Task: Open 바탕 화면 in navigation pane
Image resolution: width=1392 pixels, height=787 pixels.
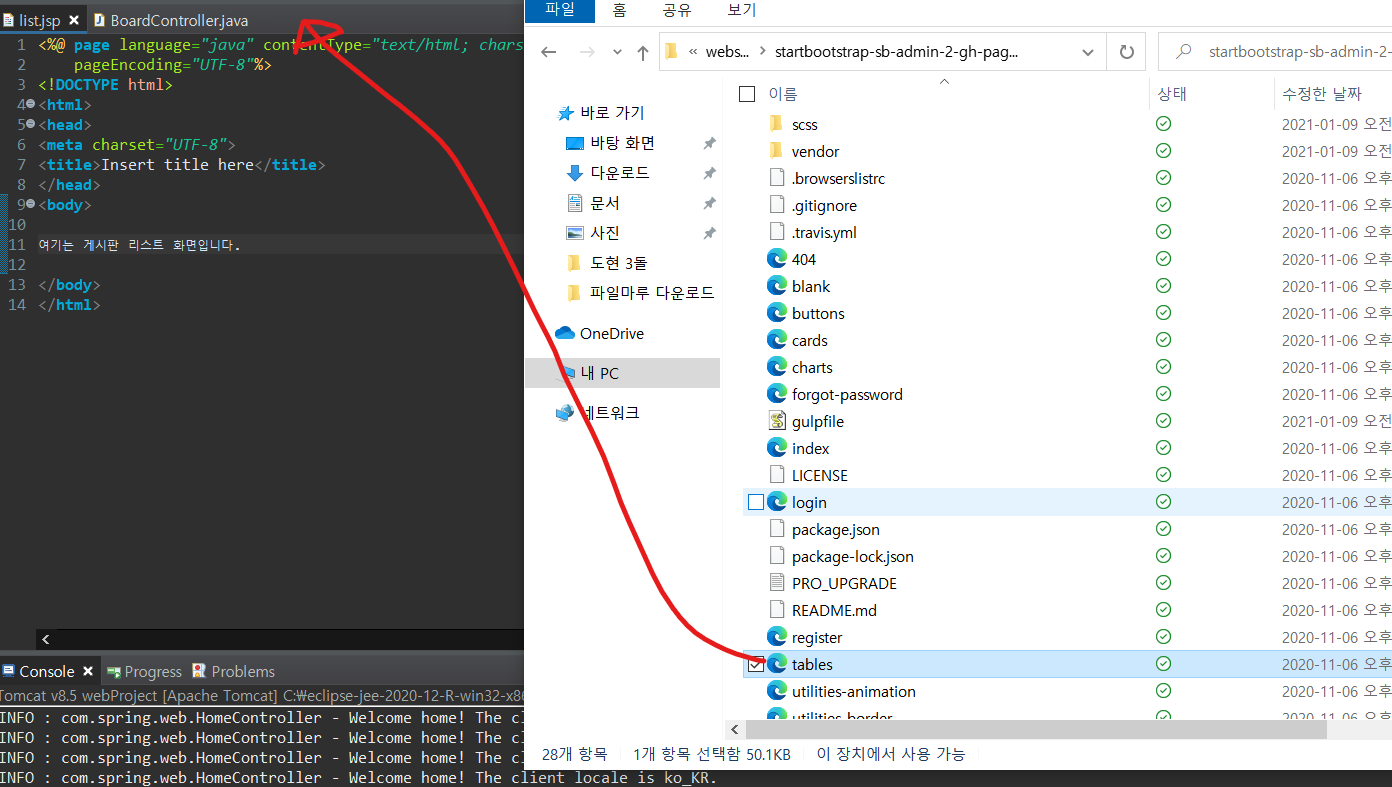Action: (610, 143)
